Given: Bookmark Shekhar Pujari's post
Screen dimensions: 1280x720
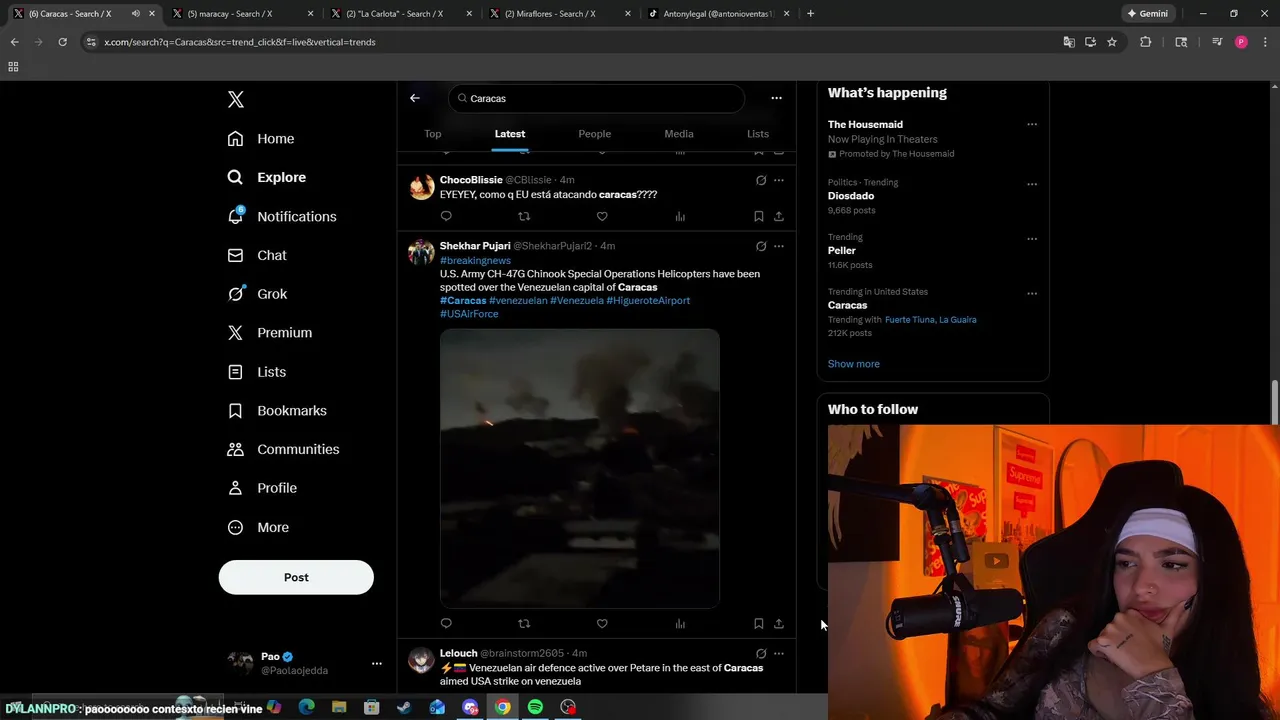Looking at the screenshot, I should click(x=759, y=623).
